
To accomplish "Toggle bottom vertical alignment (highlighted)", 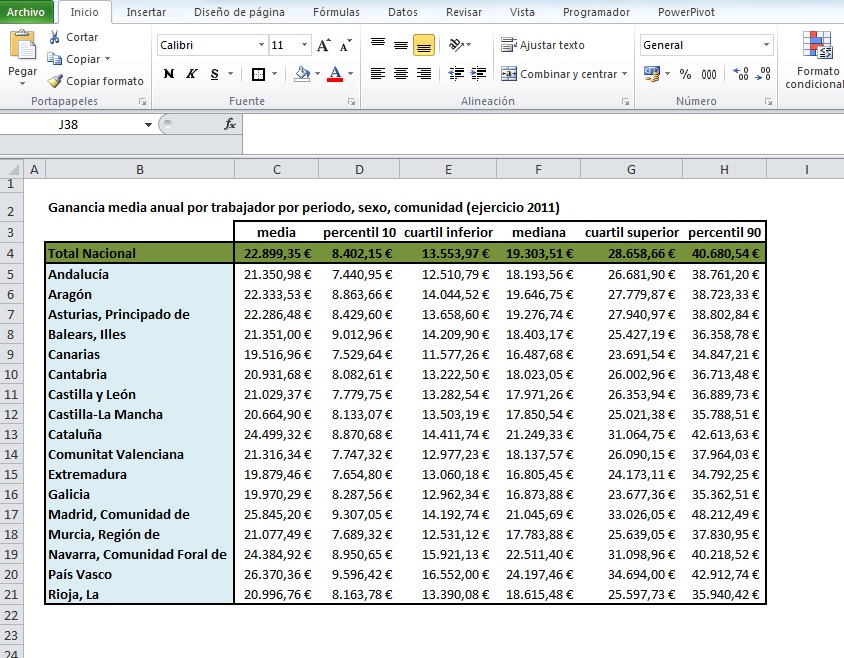I will (x=424, y=45).
